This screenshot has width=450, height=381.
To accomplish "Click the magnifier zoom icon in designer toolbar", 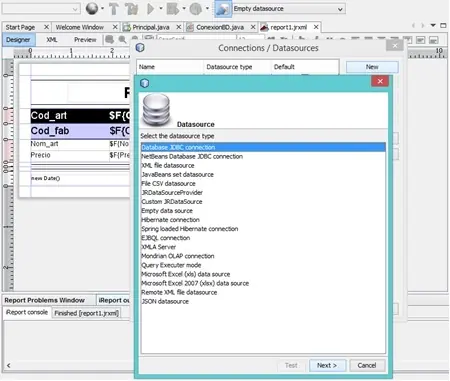I will pyautogui.click(x=122, y=40).
